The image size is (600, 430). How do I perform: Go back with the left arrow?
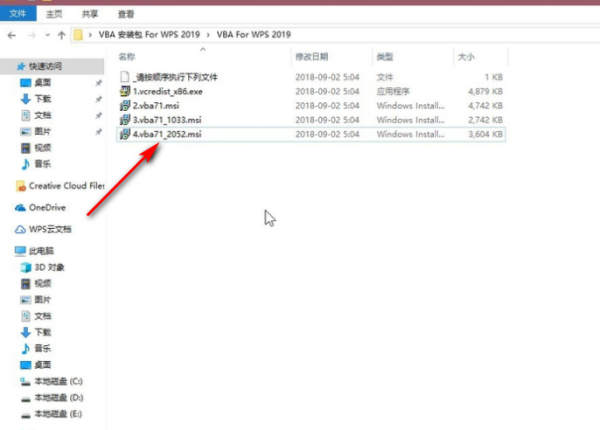click(12, 35)
